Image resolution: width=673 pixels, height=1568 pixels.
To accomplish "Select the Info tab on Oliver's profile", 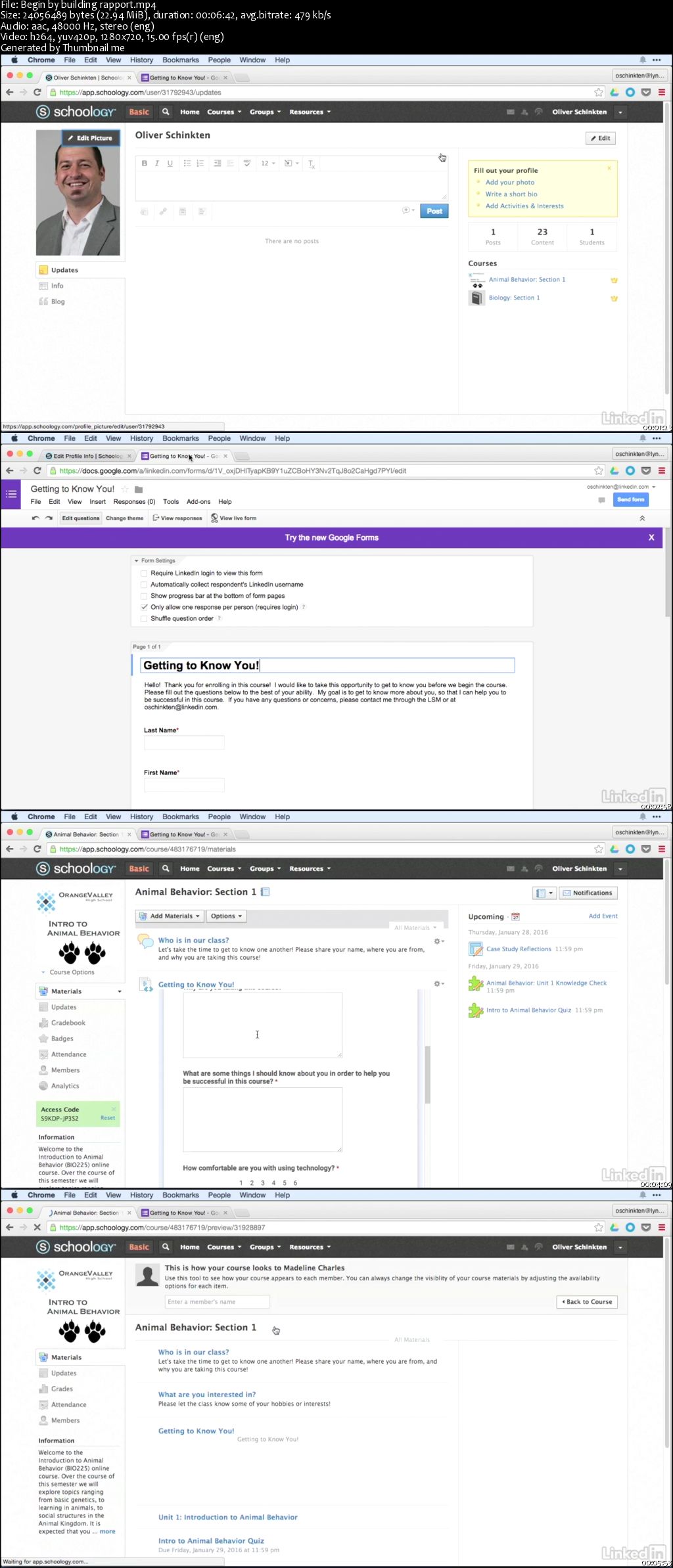I will coord(57,286).
